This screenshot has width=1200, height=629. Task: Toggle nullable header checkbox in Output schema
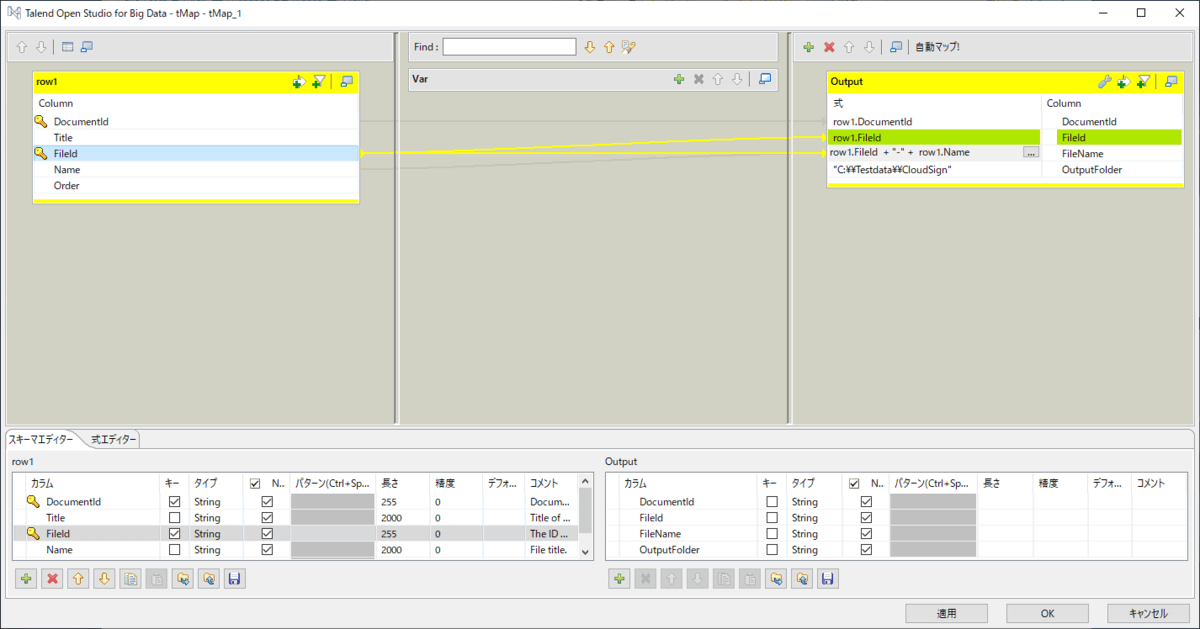854,483
